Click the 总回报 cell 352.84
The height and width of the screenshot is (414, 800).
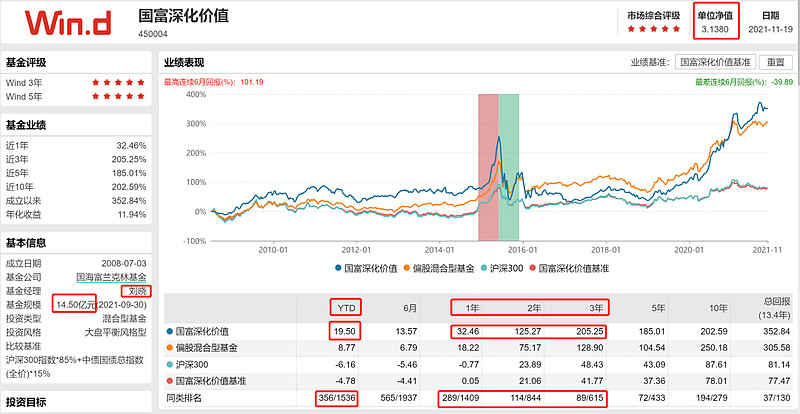tap(777, 332)
